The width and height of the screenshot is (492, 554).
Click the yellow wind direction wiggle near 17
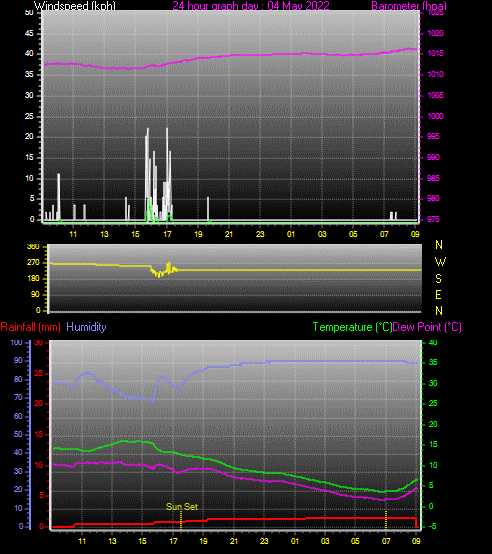tap(164, 270)
